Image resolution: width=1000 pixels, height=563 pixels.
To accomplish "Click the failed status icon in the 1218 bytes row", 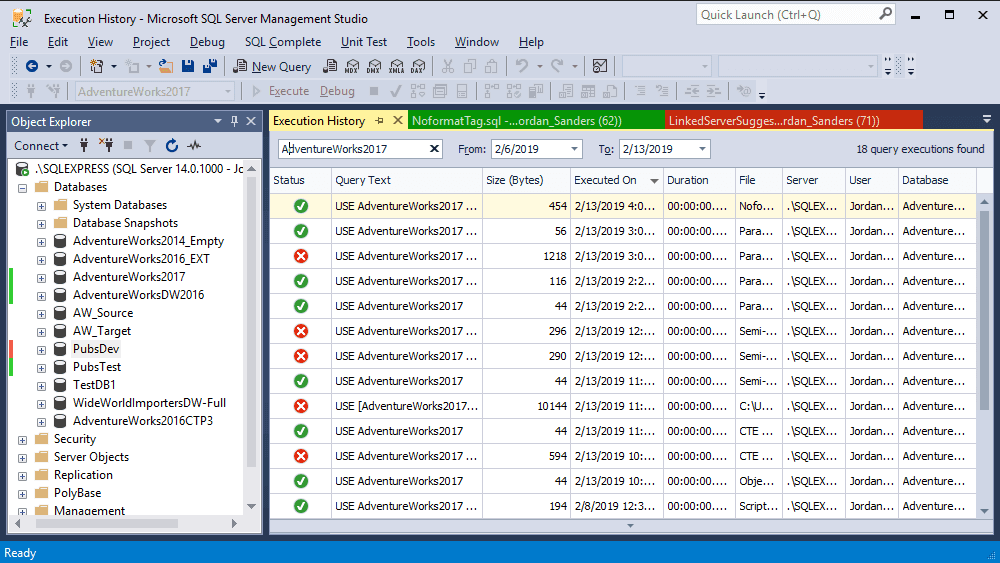I will tap(301, 256).
